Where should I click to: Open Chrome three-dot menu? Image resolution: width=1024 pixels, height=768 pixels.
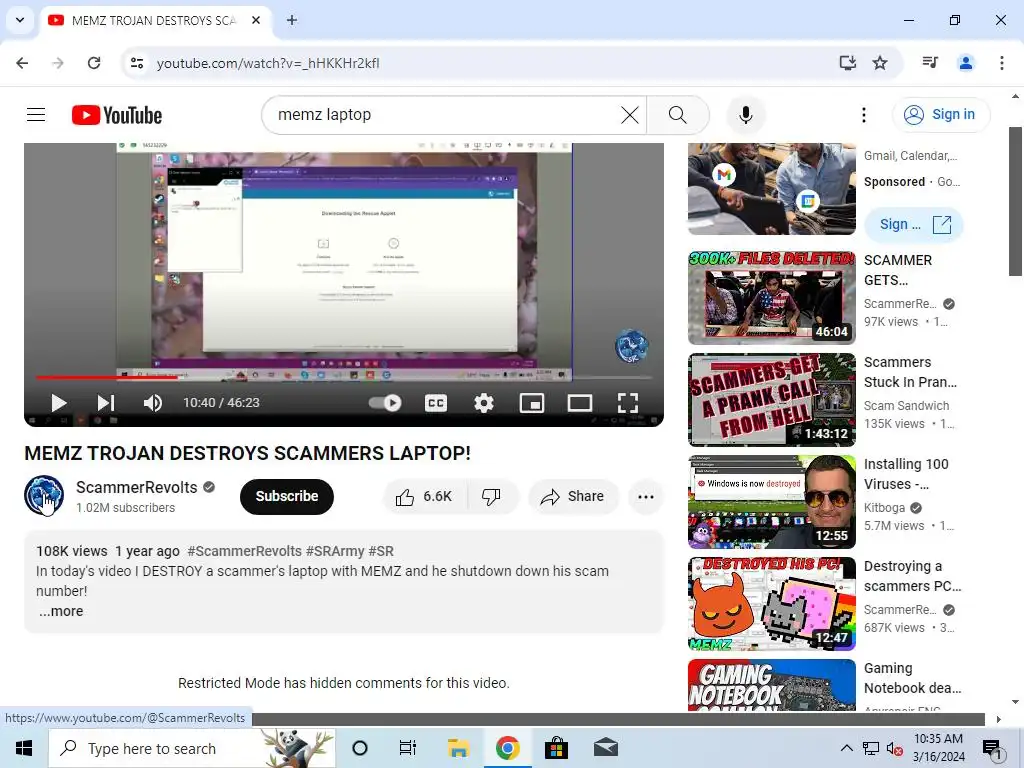click(1001, 63)
